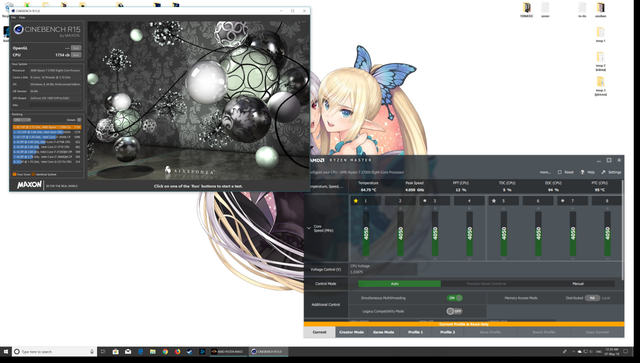This screenshot has width=640, height=363.
Task: Select Precision Boost Overdrive control mode
Action: pyautogui.click(x=486, y=283)
